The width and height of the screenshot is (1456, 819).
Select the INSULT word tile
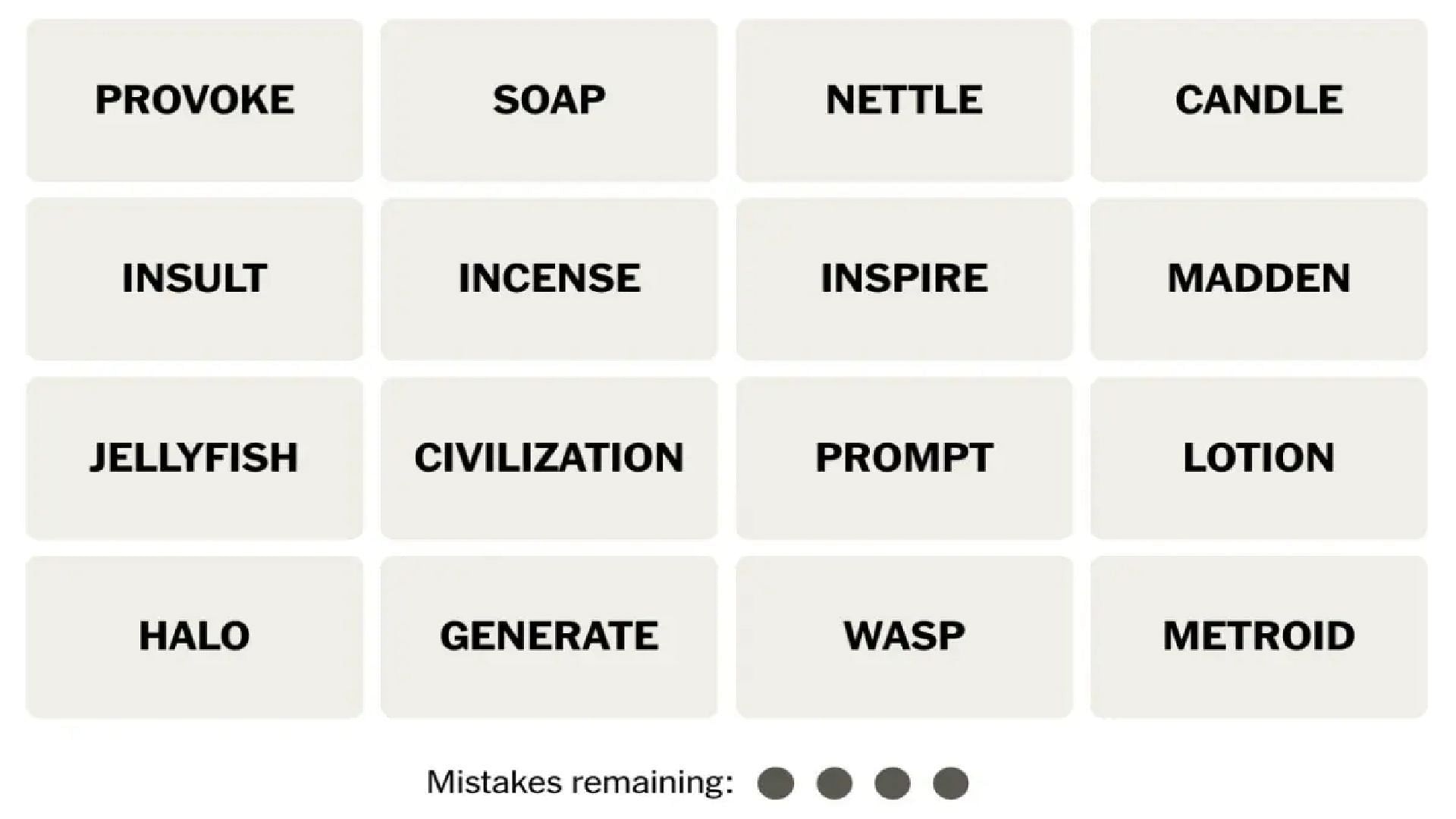(x=194, y=277)
